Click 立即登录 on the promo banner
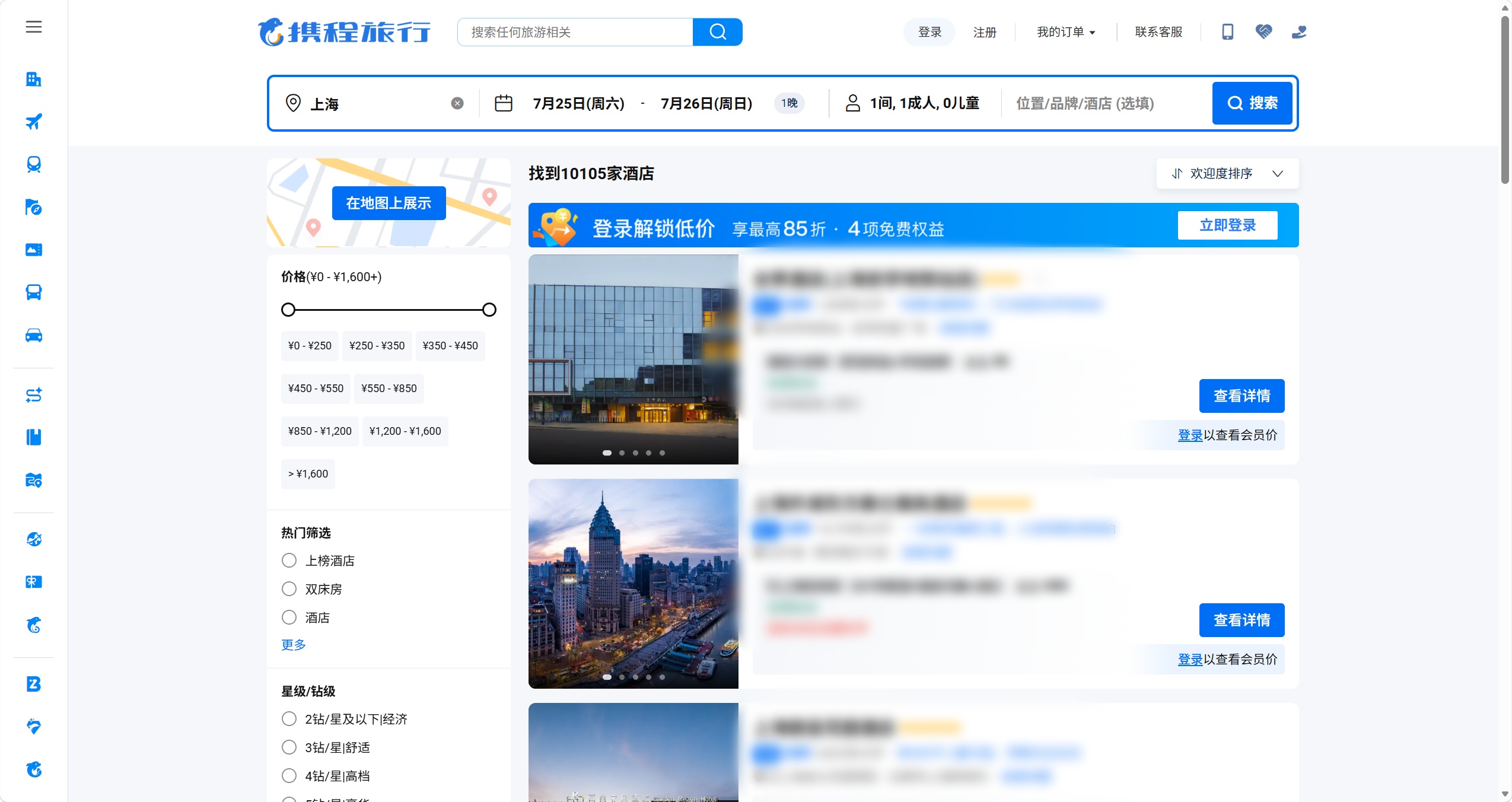1512x802 pixels. point(1227,225)
